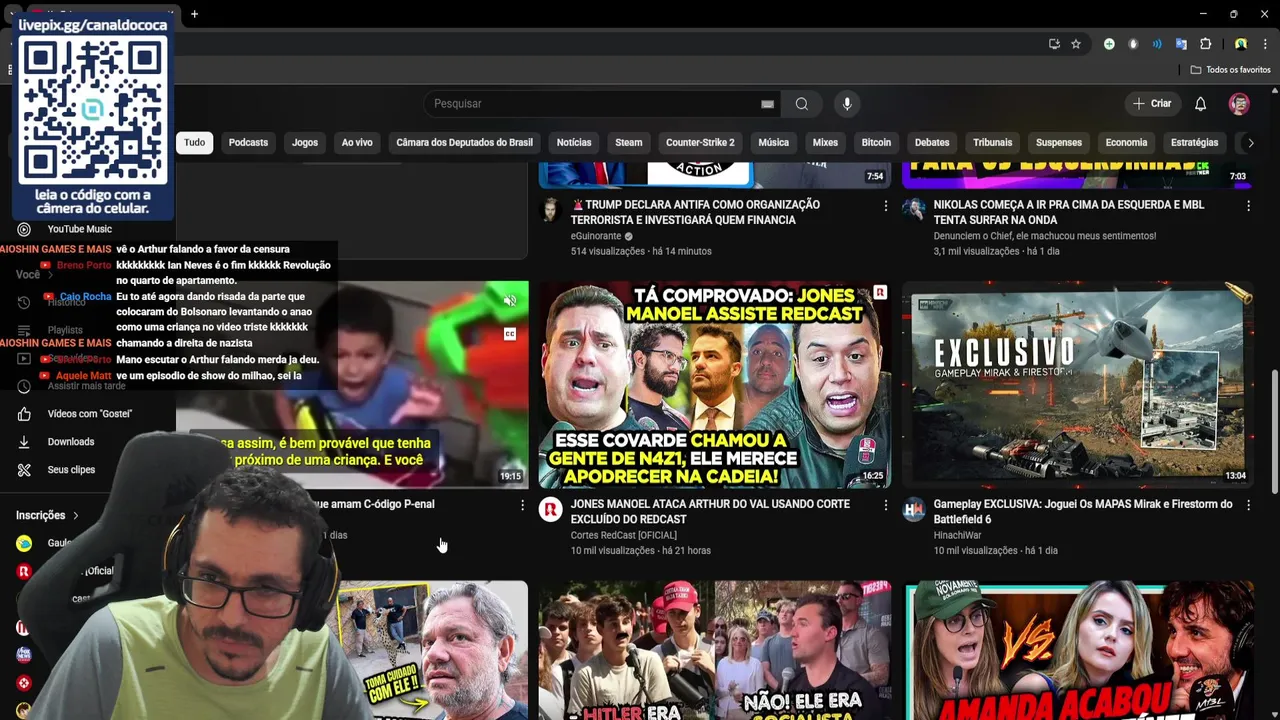The height and width of the screenshot is (720, 1280).
Task: Open Nikolas começa a ir pra cima title
Action: pos(1068,212)
